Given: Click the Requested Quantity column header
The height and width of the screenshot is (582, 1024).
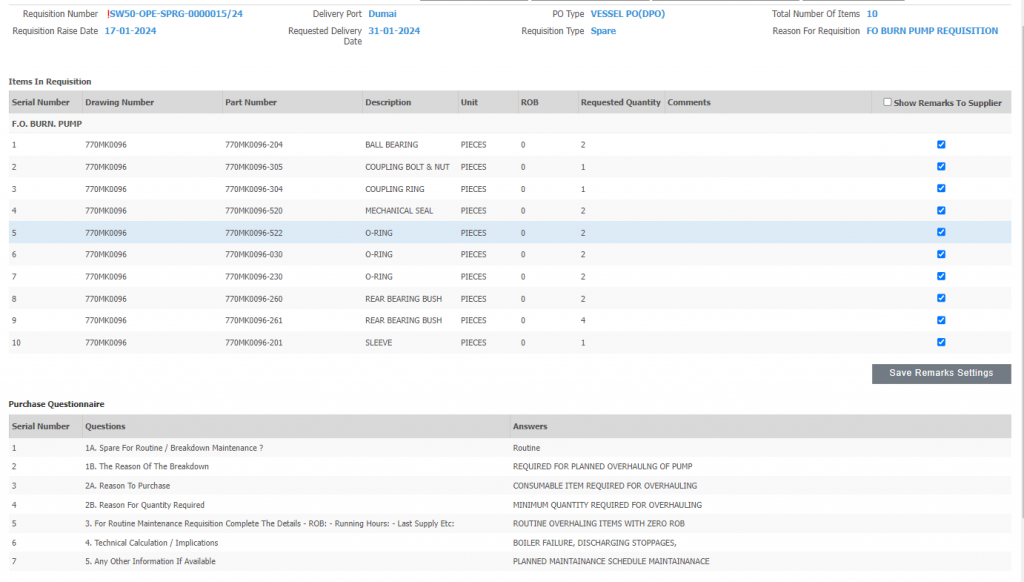Looking at the screenshot, I should (x=620, y=102).
